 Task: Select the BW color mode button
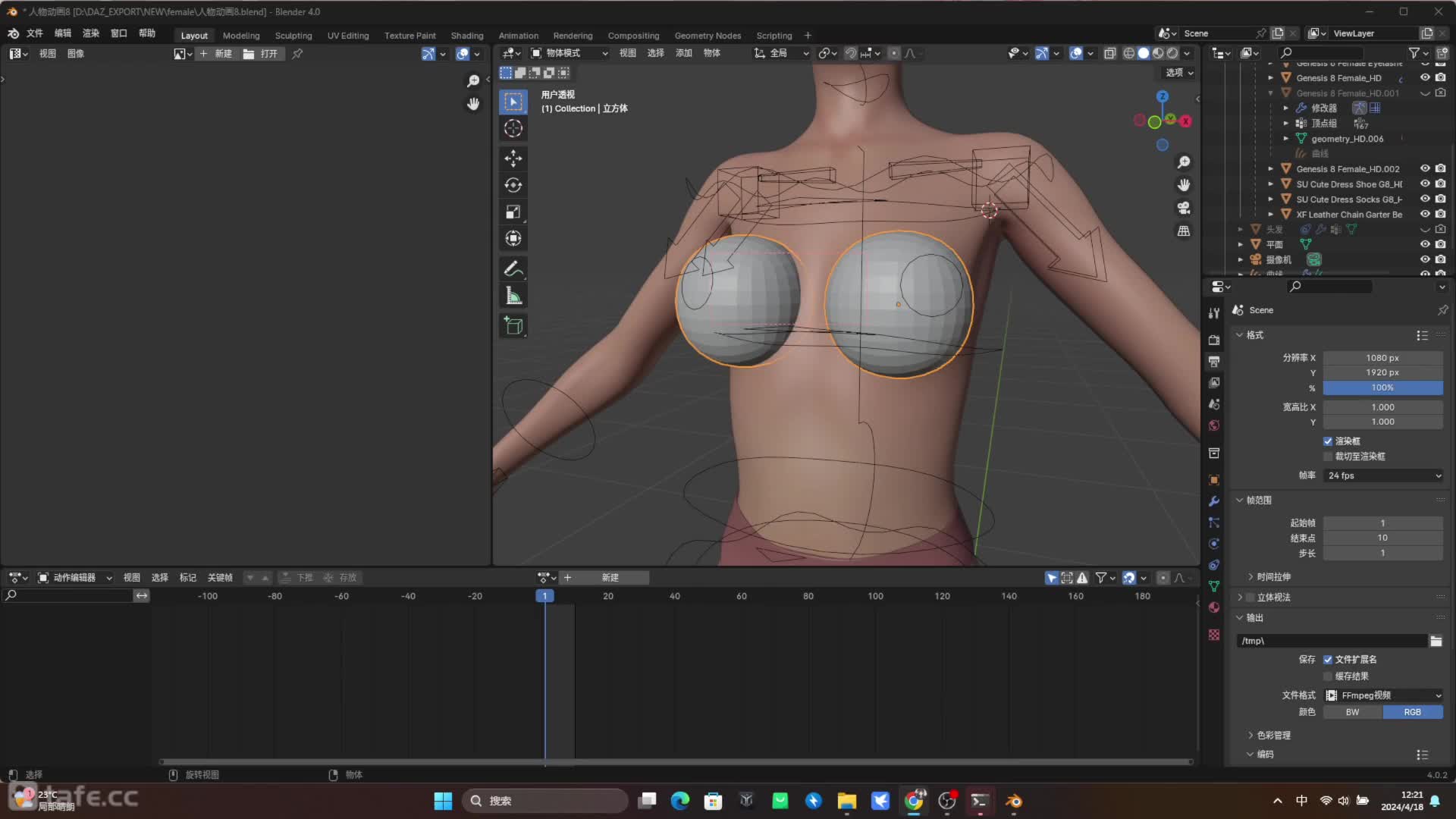coord(1353,712)
